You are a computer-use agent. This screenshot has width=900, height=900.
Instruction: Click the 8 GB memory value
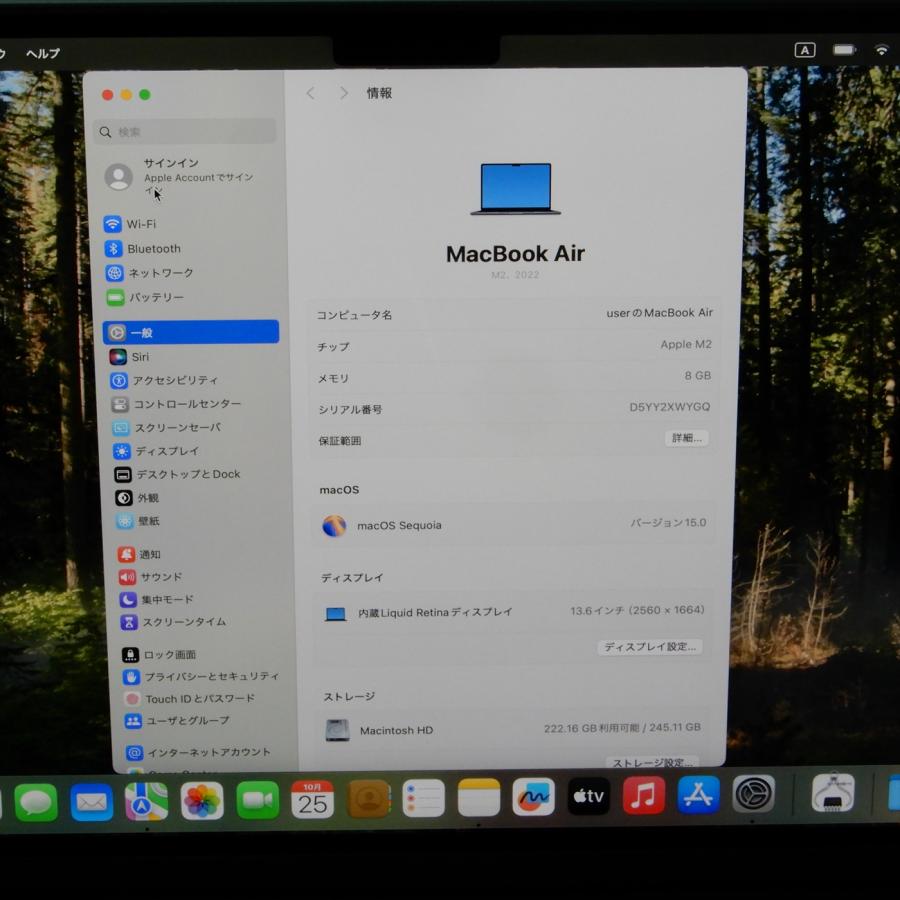point(697,376)
